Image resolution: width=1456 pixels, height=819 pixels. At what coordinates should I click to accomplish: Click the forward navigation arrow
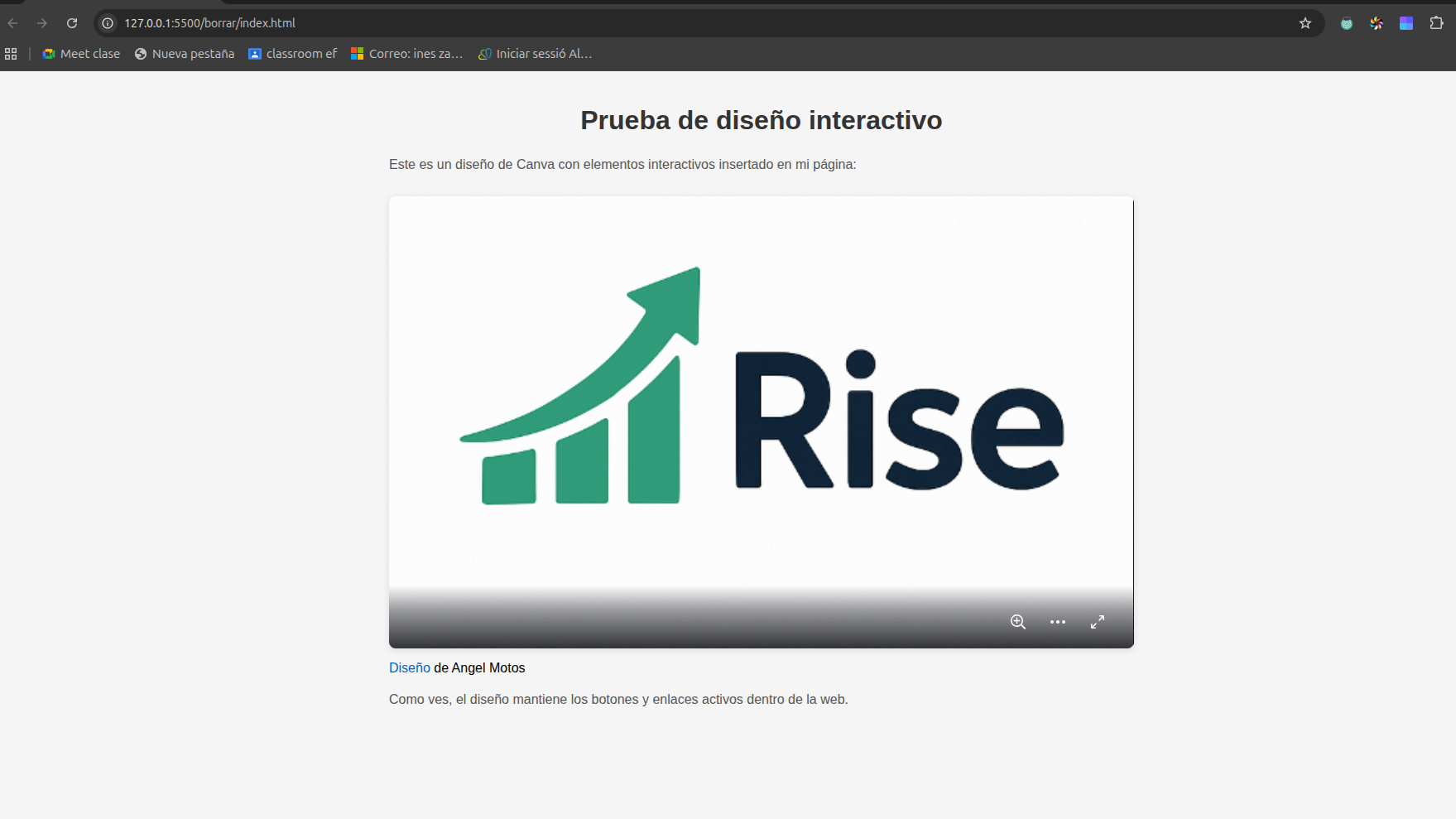(42, 23)
